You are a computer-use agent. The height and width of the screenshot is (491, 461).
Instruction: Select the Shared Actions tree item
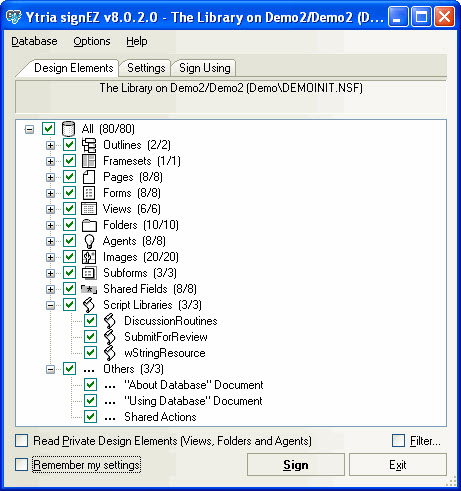click(x=160, y=417)
